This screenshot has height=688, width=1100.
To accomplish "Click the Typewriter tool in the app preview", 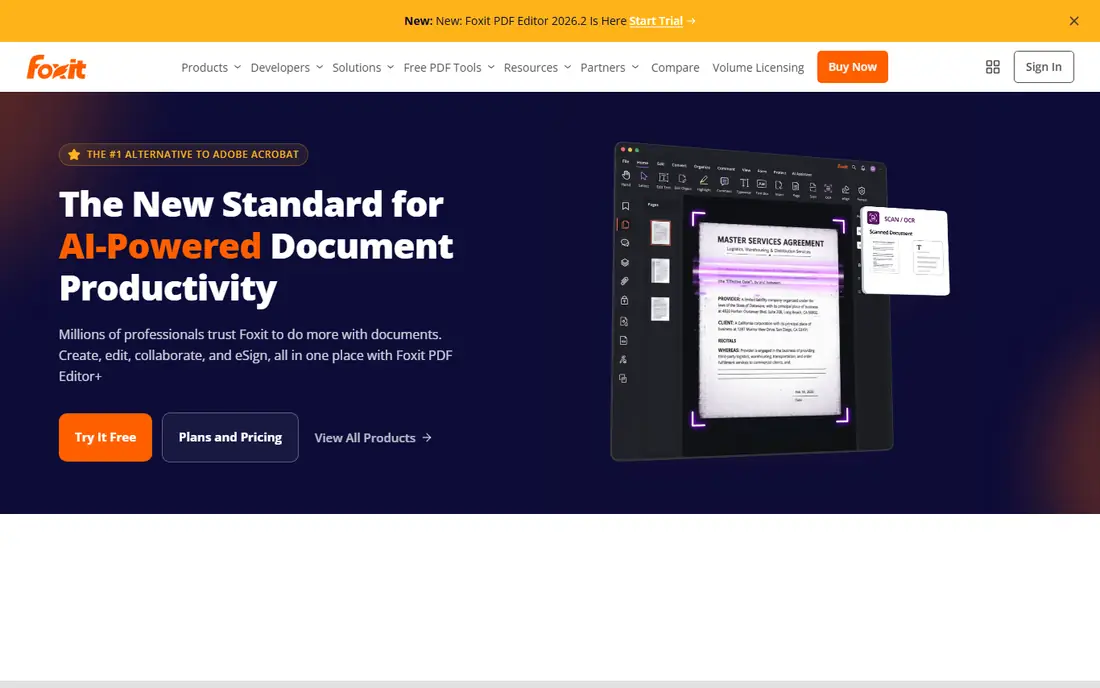I will point(744,183).
